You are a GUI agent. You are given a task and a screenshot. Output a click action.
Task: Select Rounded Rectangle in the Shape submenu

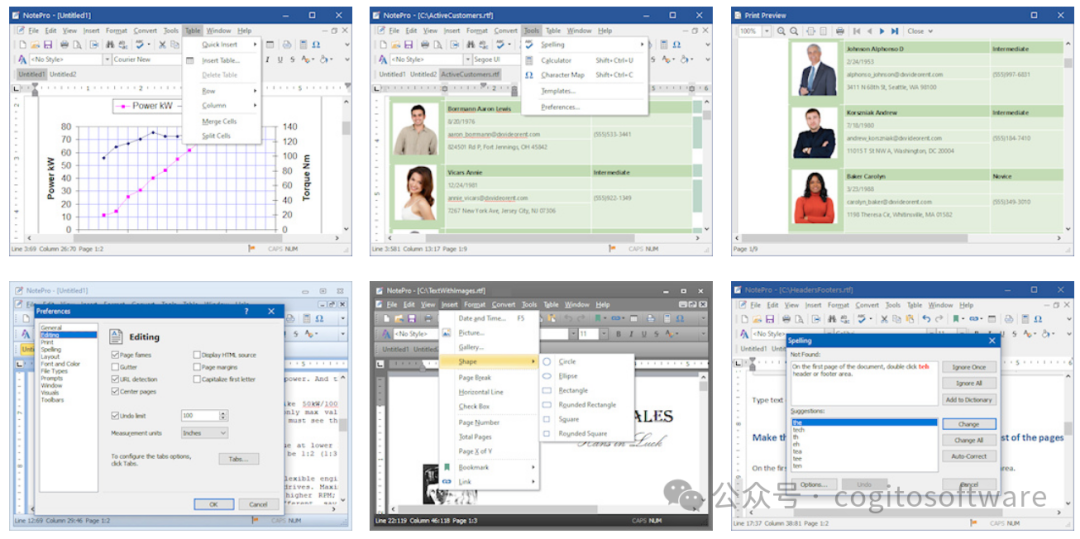(x=587, y=405)
